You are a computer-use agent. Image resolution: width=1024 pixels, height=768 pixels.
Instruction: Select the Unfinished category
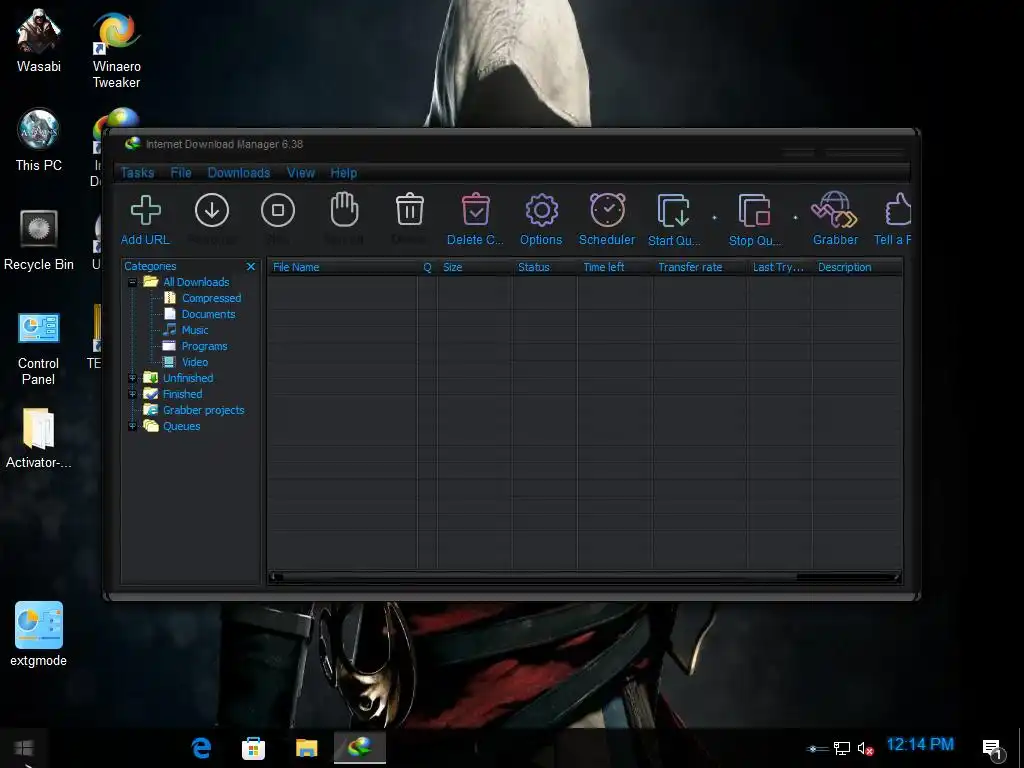188,378
